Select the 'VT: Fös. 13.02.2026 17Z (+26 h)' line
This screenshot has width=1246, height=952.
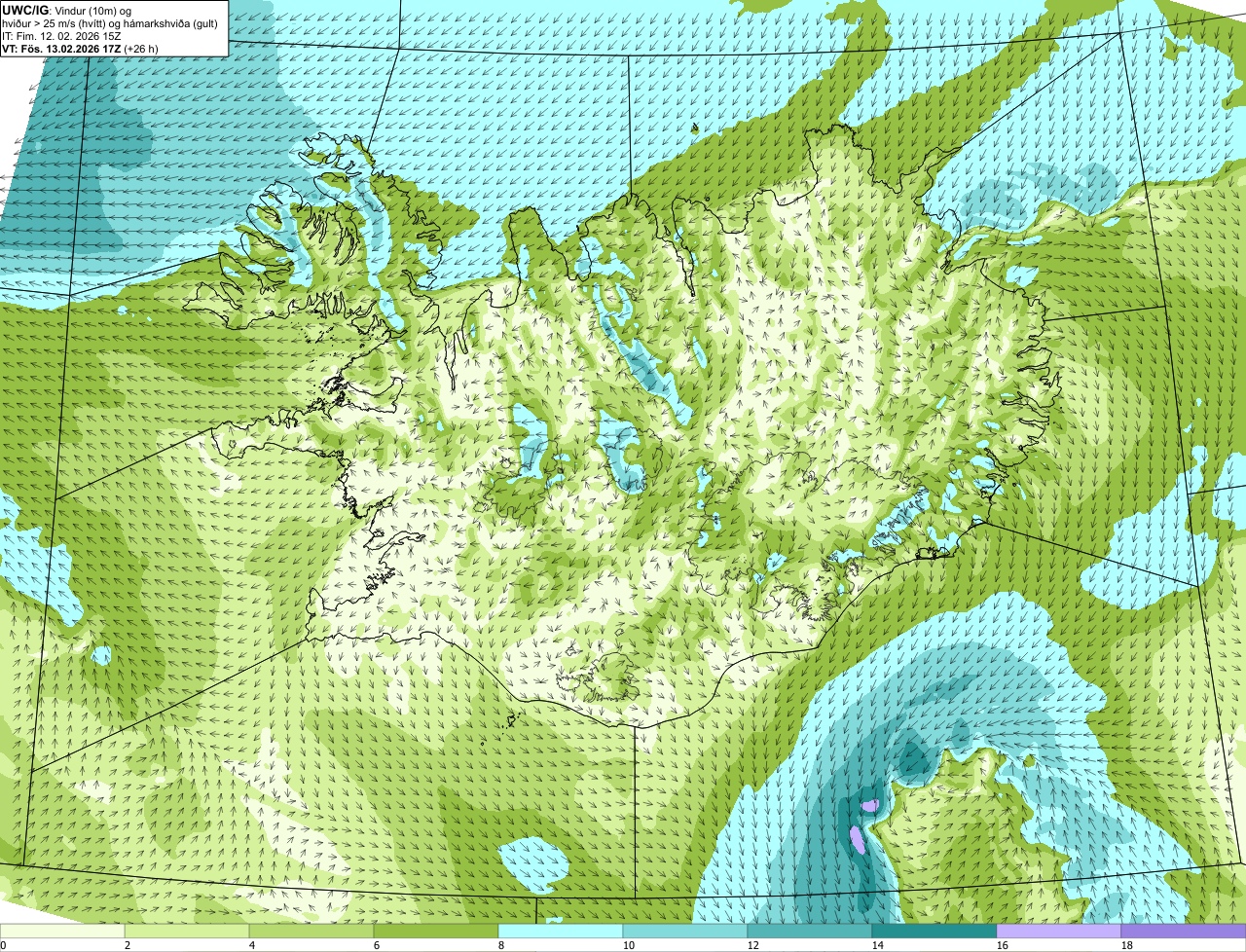coord(81,48)
